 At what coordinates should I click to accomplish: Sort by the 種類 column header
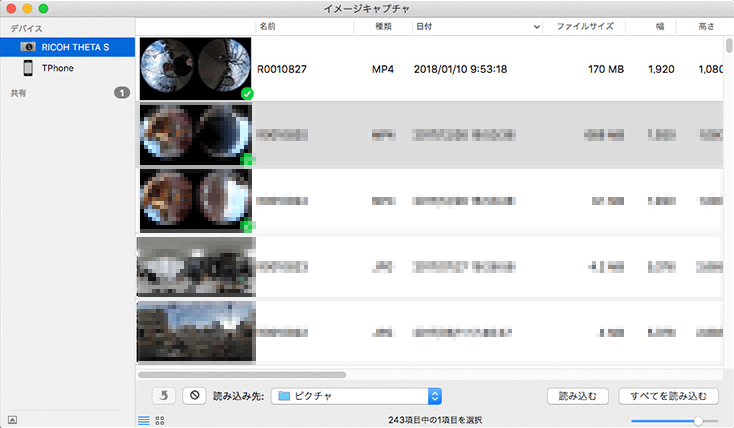(383, 27)
